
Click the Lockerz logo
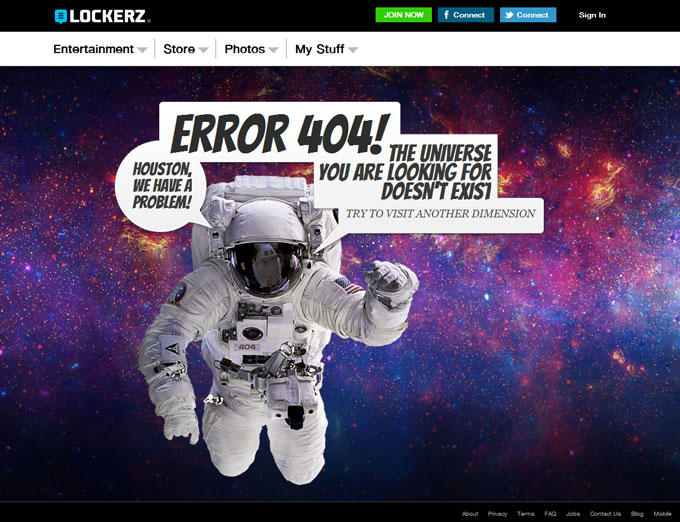click(102, 16)
